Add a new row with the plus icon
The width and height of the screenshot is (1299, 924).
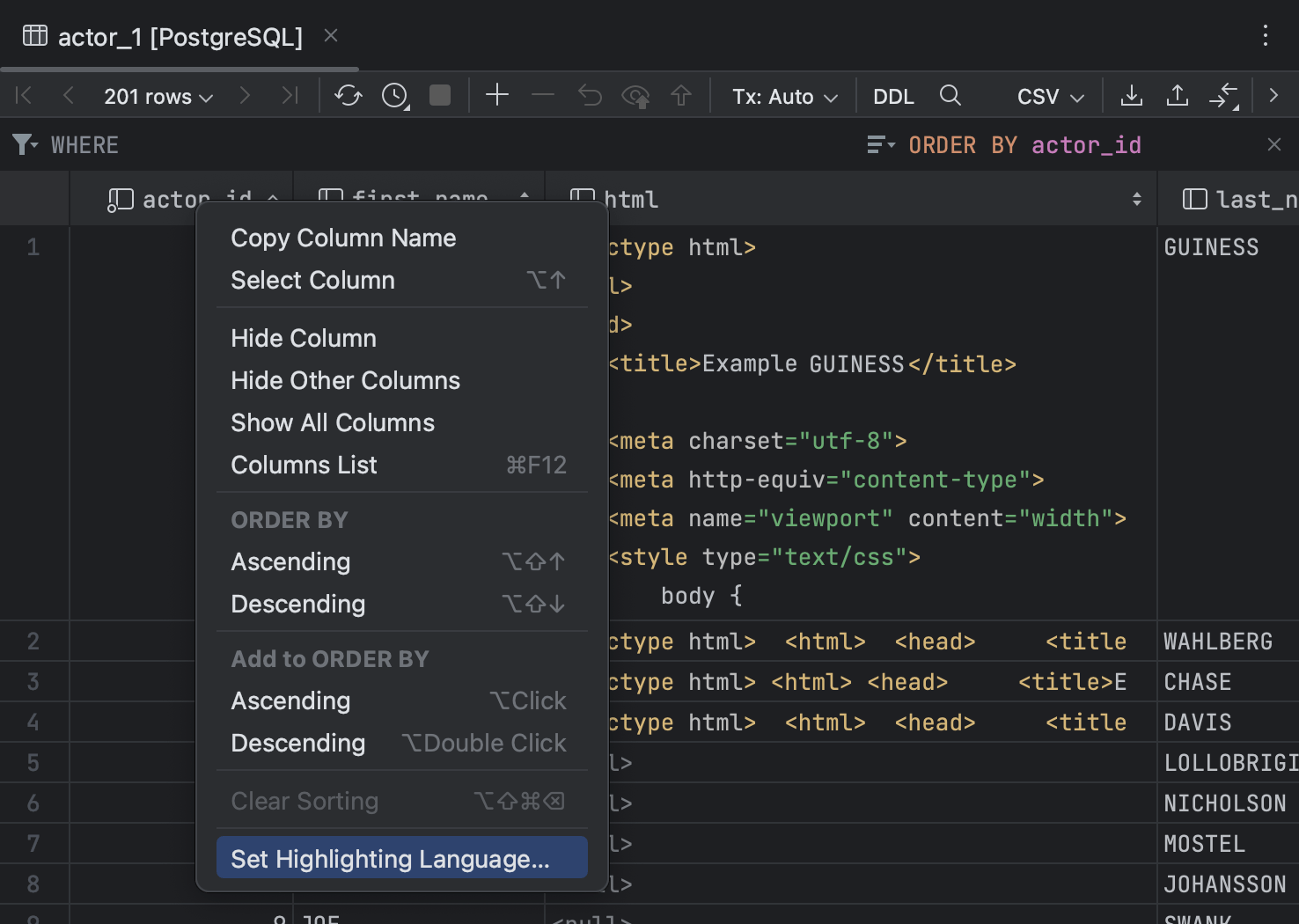tap(497, 95)
